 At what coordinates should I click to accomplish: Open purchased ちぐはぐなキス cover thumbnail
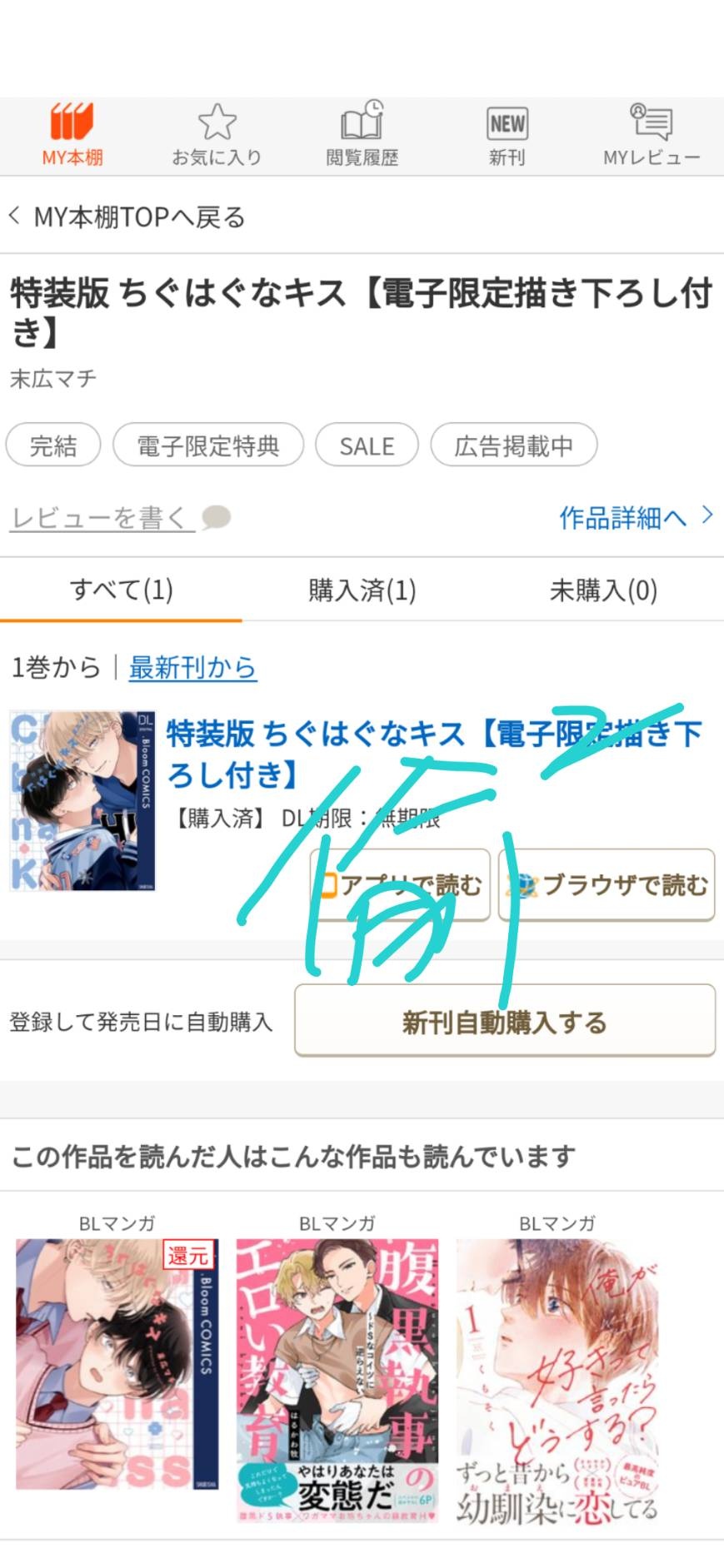pos(82,800)
